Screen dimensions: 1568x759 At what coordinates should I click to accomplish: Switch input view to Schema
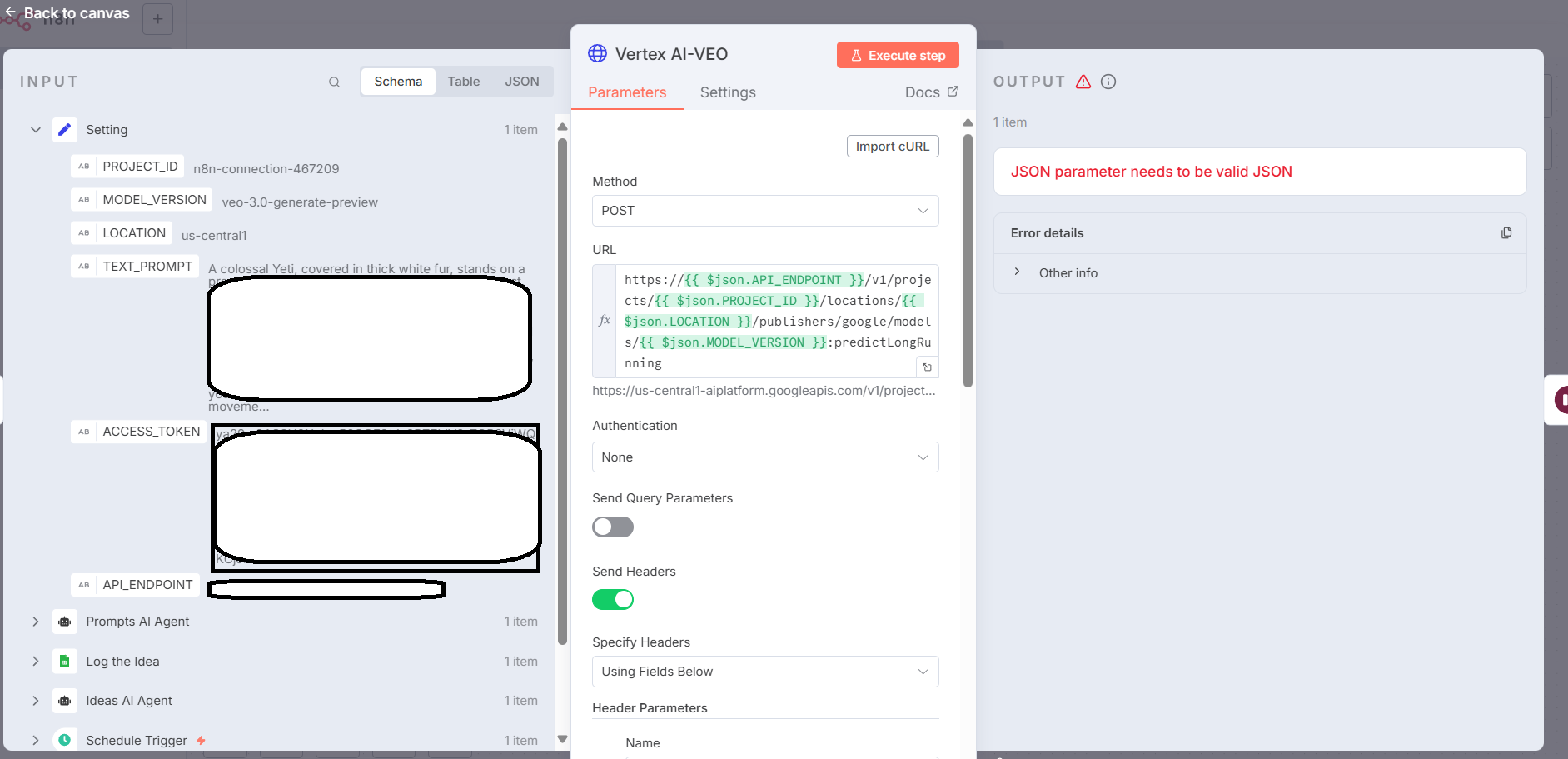point(398,82)
